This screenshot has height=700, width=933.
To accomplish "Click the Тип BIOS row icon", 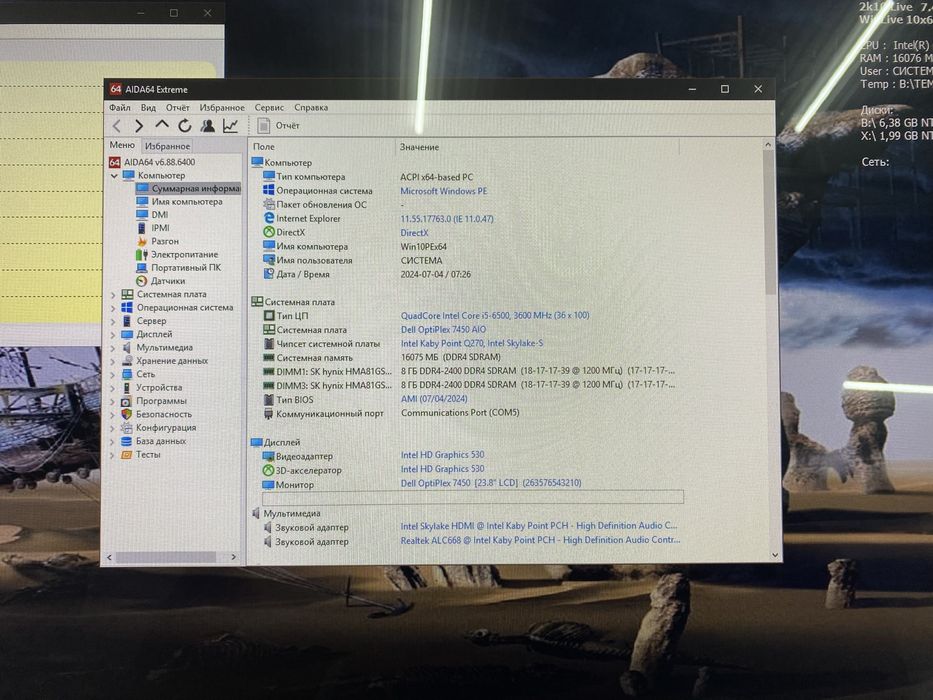I will (x=269, y=399).
